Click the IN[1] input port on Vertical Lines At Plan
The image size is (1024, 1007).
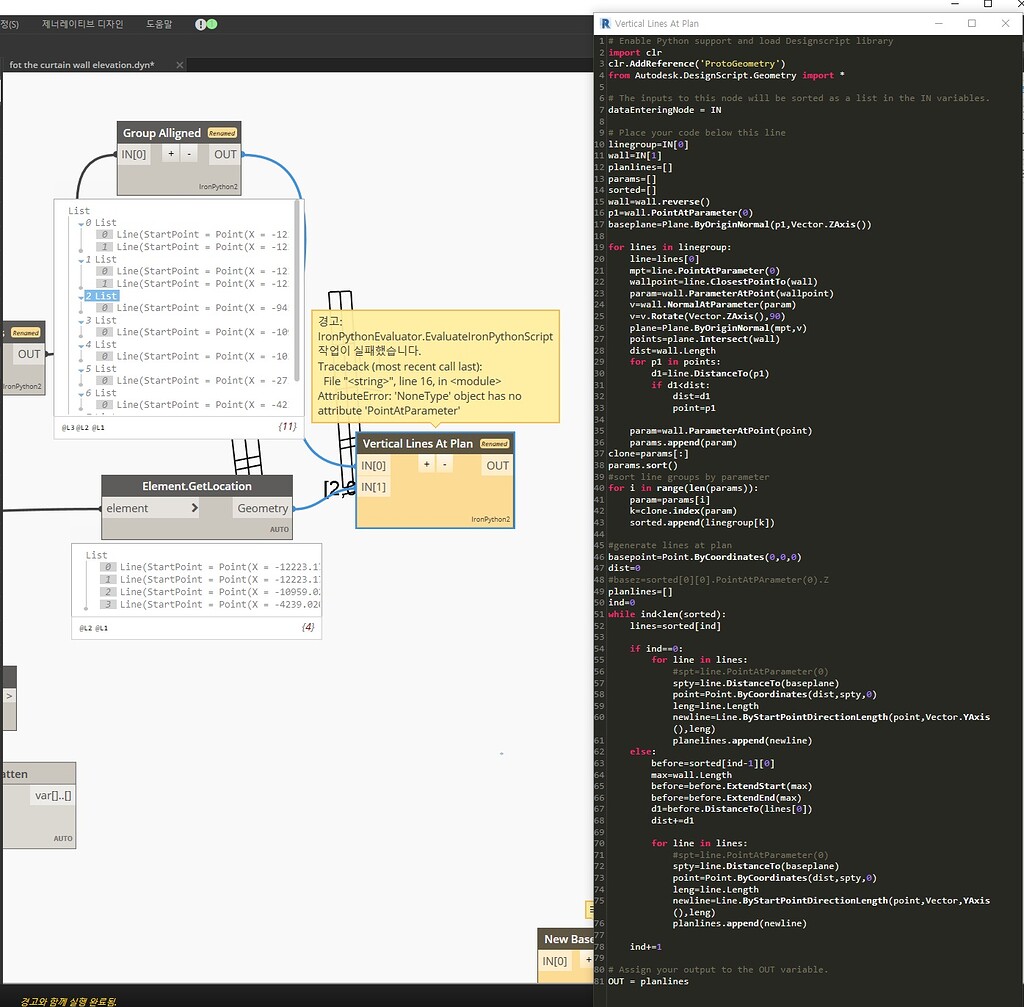click(x=374, y=487)
